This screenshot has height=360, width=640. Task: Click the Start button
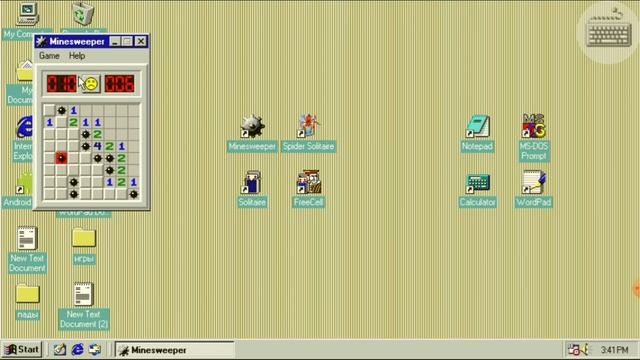coord(22,350)
